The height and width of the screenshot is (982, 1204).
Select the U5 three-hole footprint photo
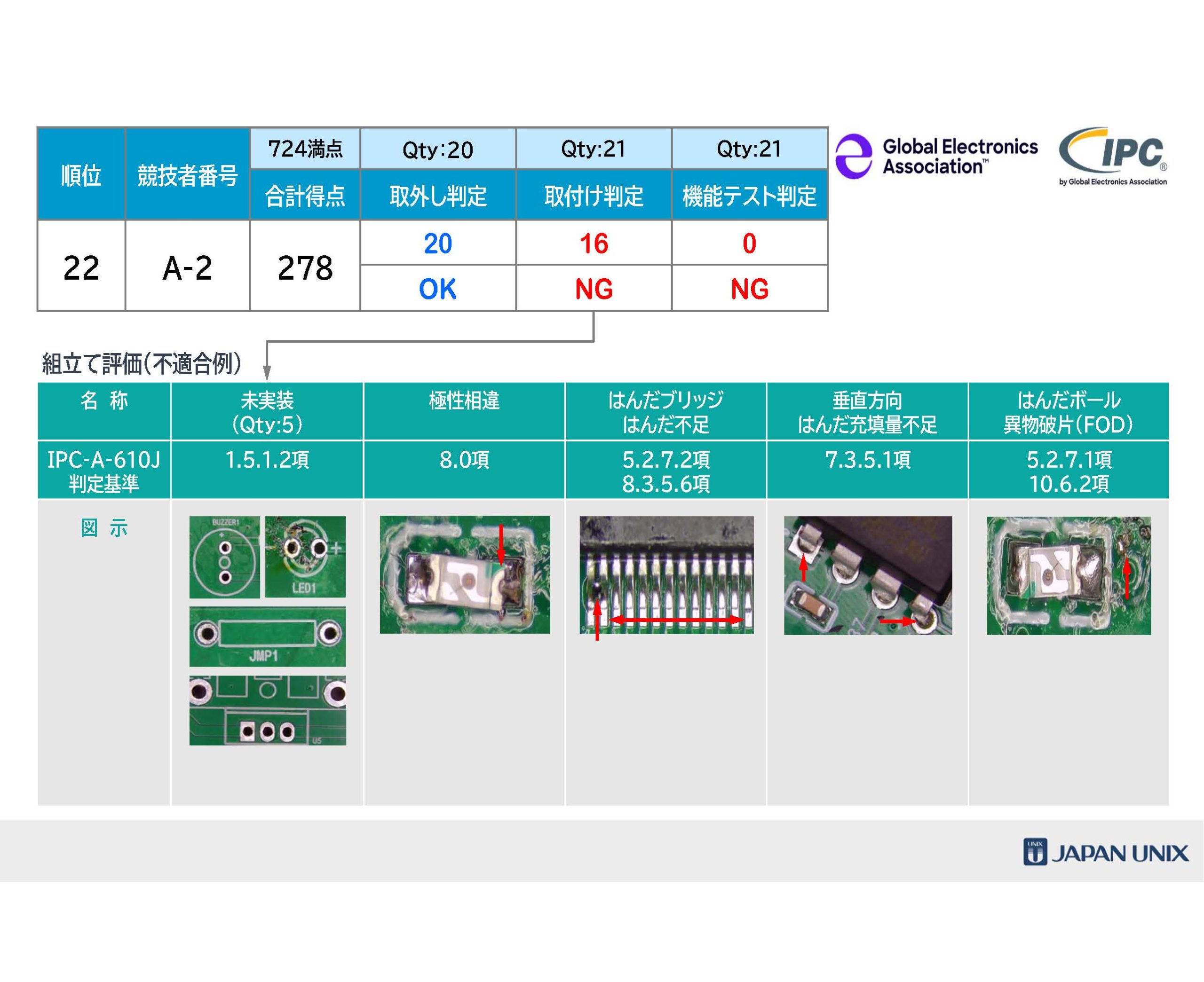pos(267,710)
